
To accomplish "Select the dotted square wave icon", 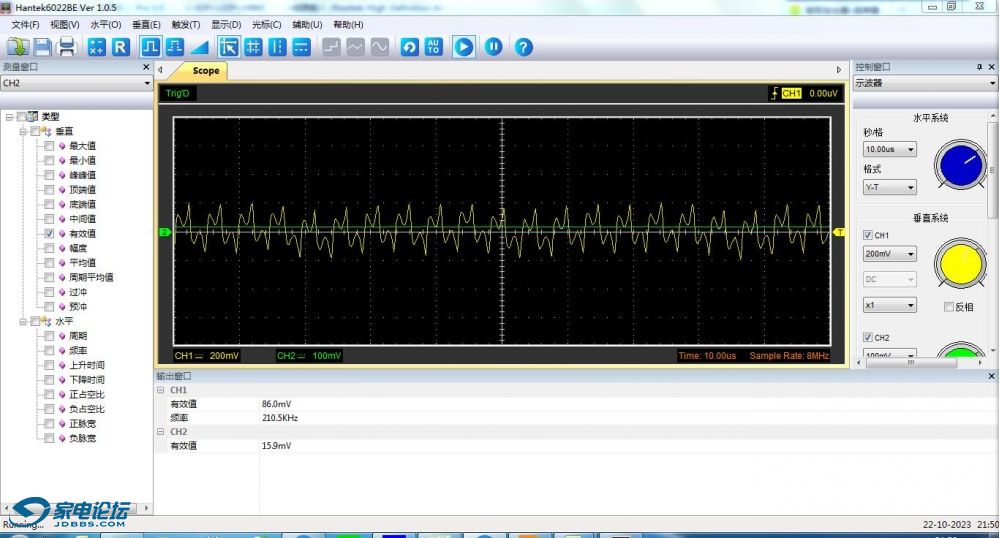I will click(x=175, y=47).
